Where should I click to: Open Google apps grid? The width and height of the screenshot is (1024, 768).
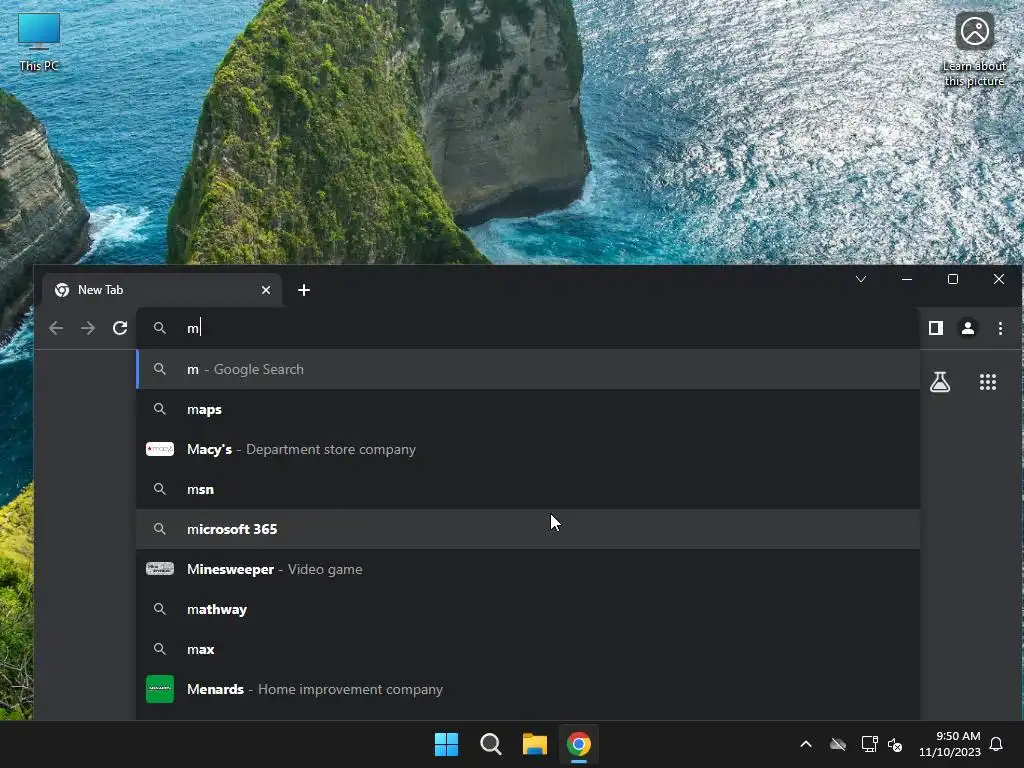[988, 382]
